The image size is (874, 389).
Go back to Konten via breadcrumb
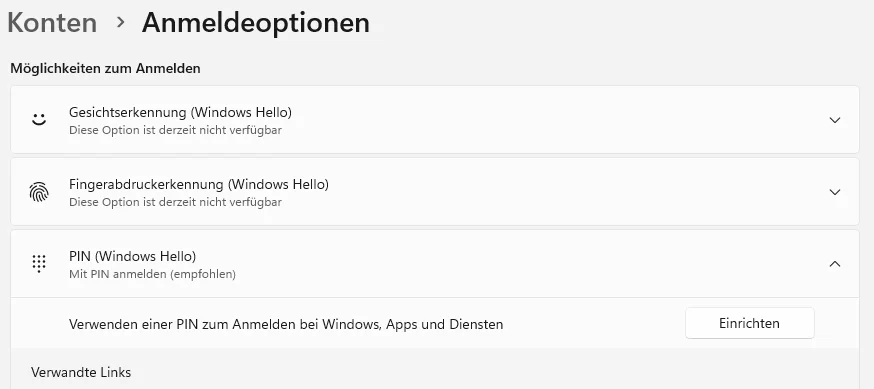(x=52, y=23)
